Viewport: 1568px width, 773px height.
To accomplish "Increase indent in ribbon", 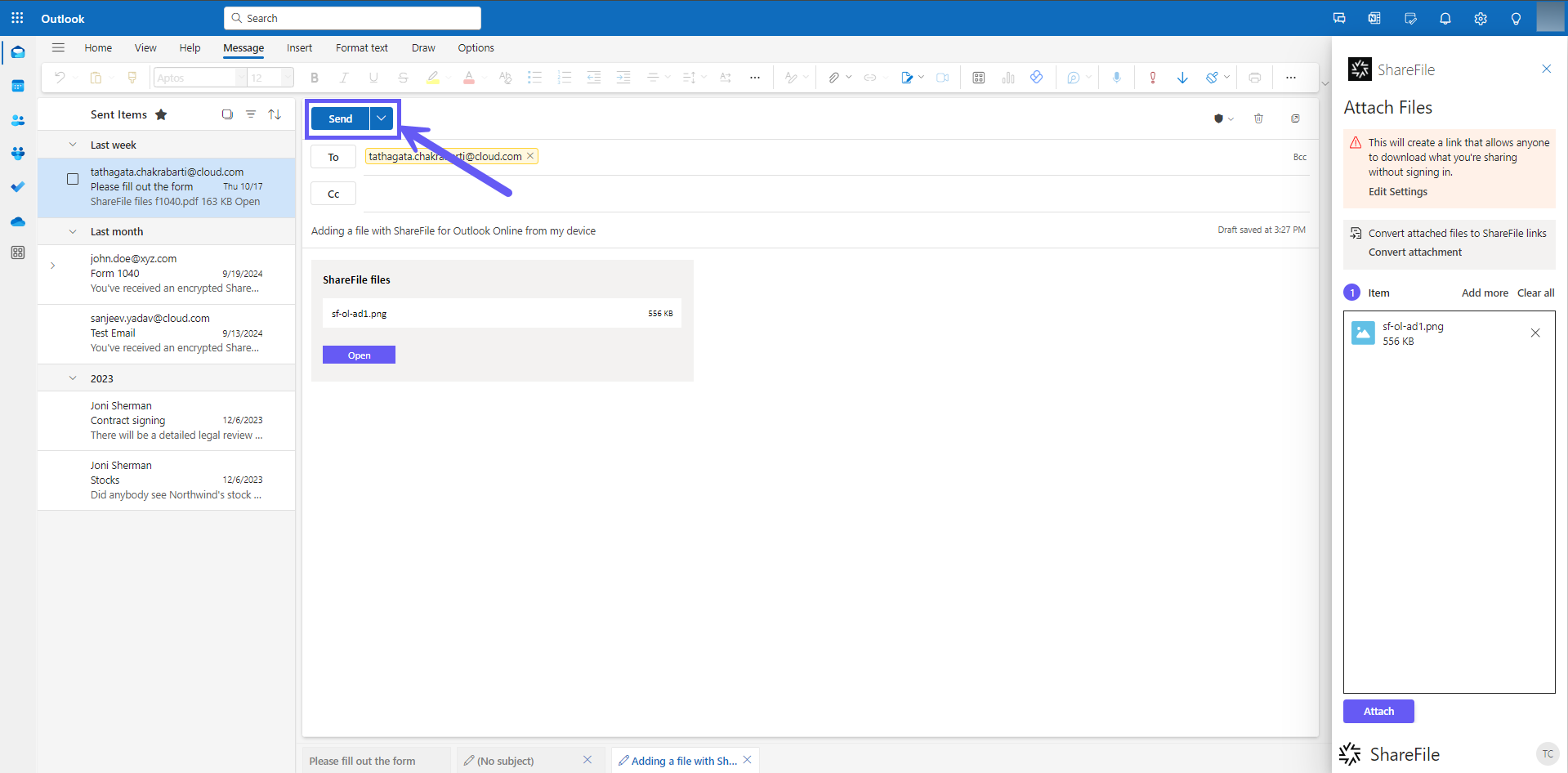I will click(623, 78).
